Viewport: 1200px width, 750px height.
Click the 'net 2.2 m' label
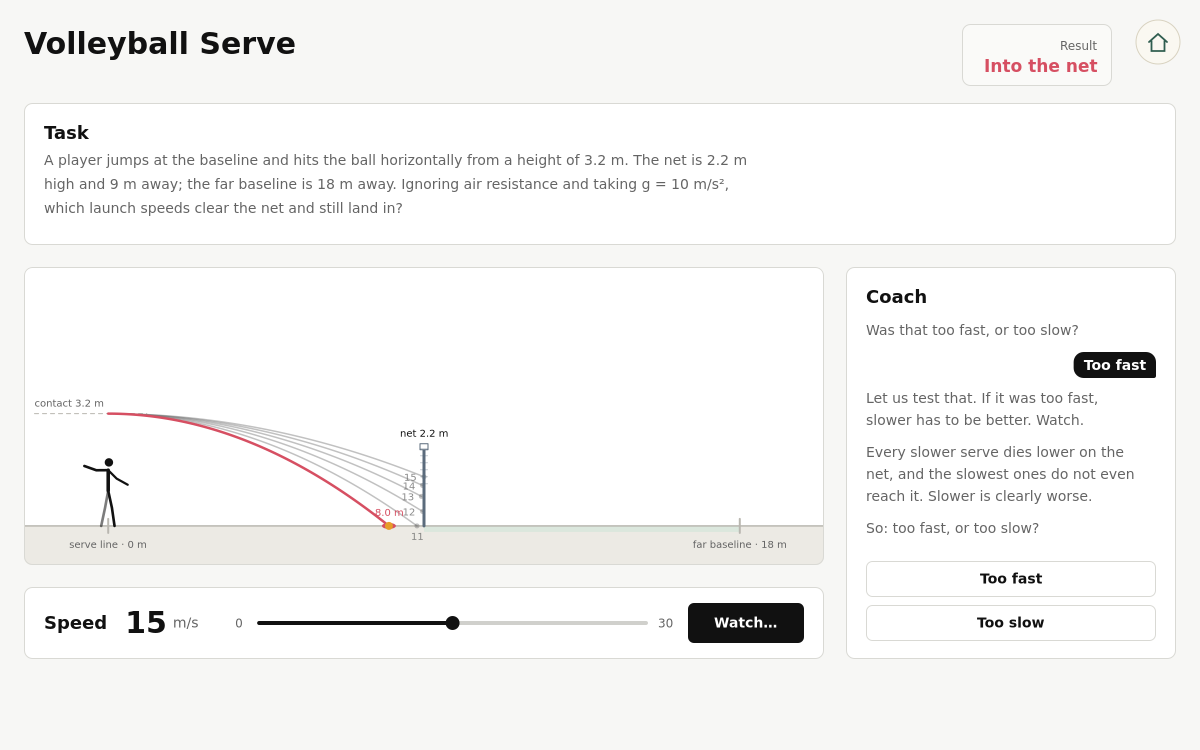[x=424, y=433]
